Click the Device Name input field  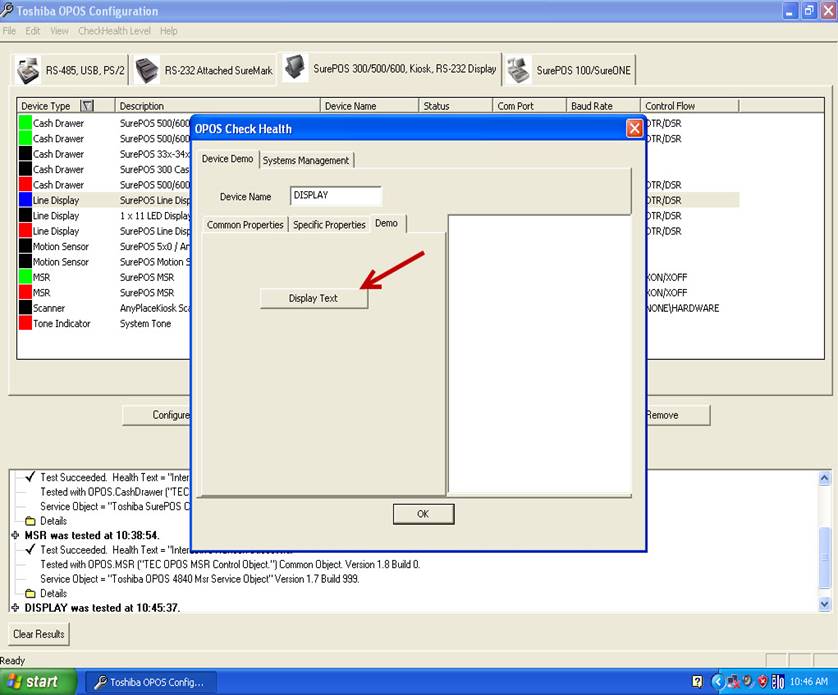tap(336, 196)
